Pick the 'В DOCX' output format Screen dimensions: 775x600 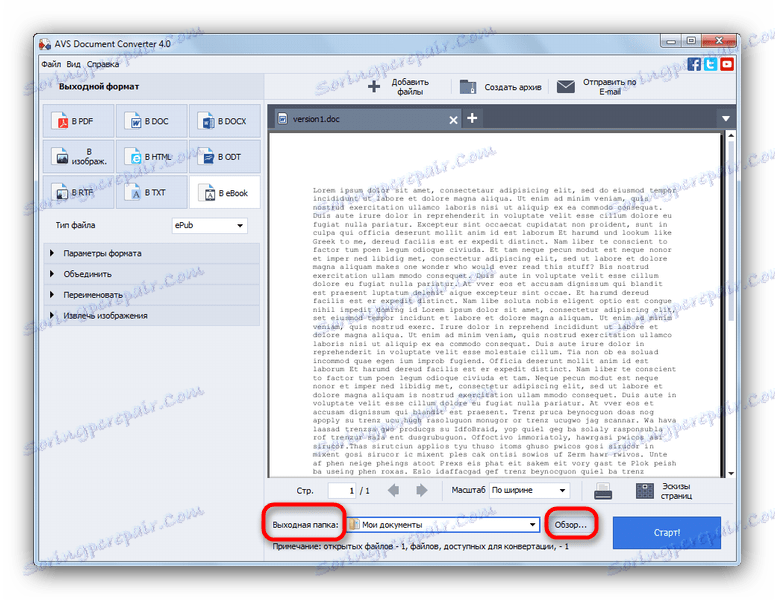[224, 121]
